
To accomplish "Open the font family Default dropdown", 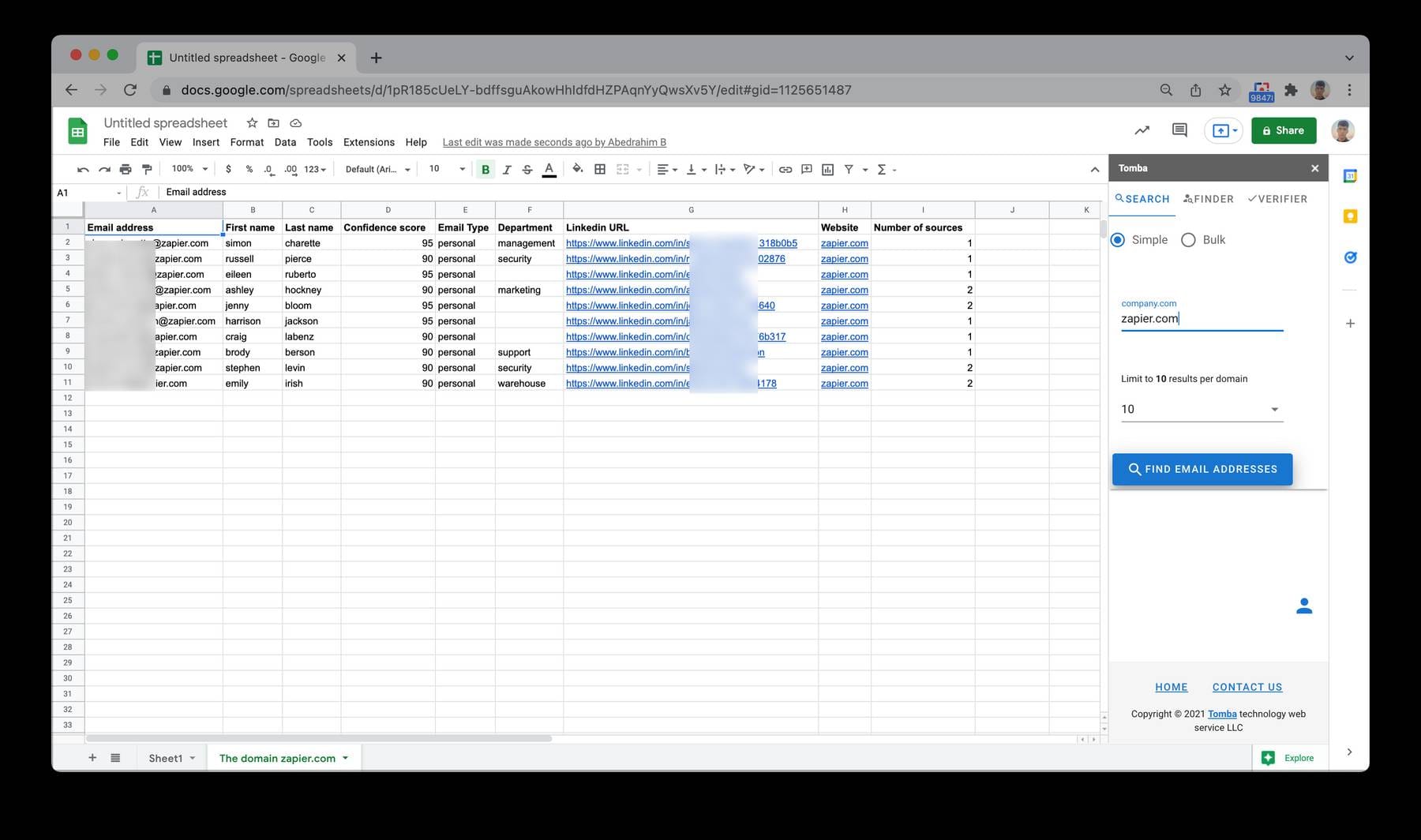I will (378, 170).
